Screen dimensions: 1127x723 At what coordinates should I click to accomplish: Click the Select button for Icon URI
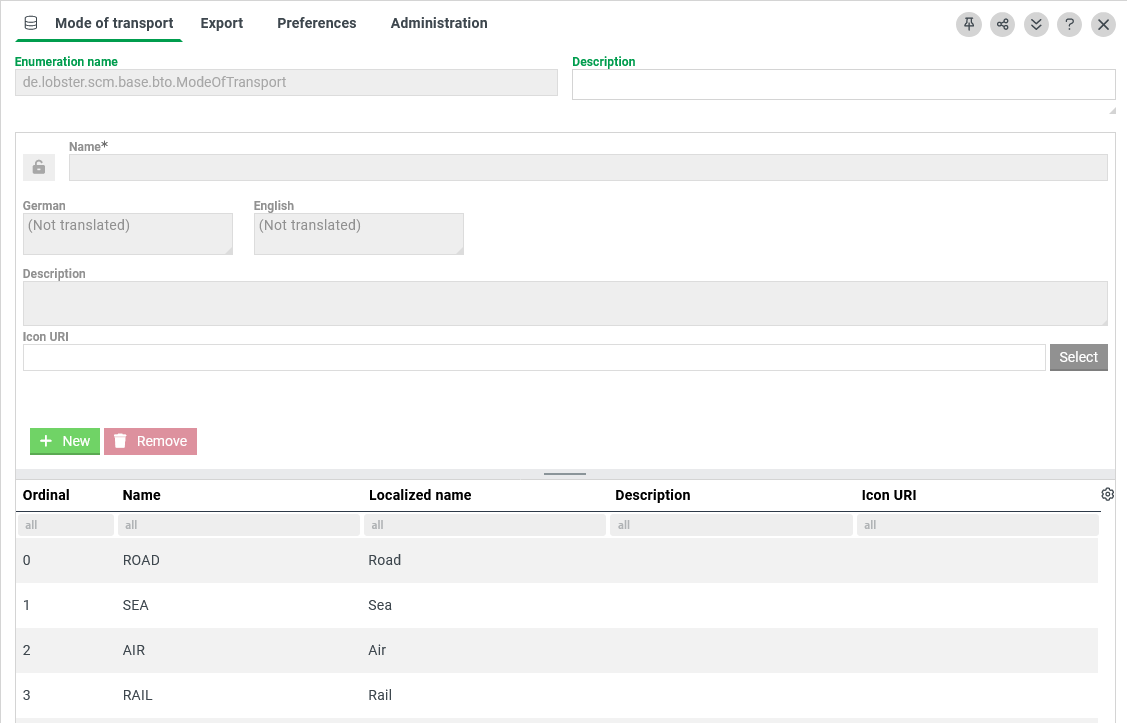1078,357
